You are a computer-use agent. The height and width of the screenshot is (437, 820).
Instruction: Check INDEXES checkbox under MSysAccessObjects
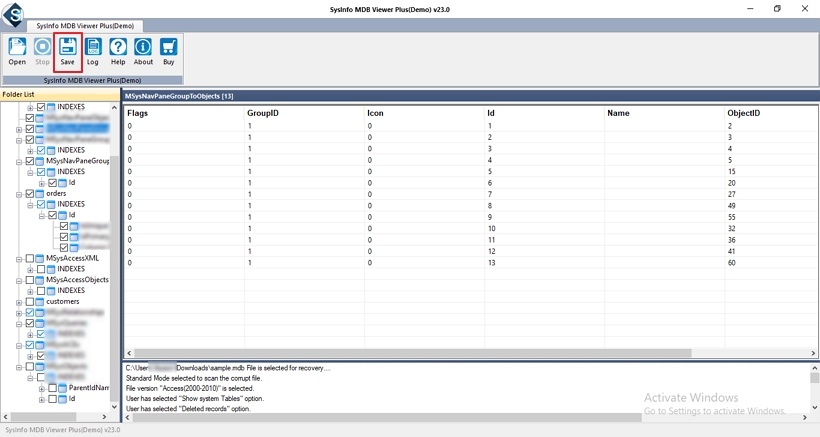tap(41, 291)
